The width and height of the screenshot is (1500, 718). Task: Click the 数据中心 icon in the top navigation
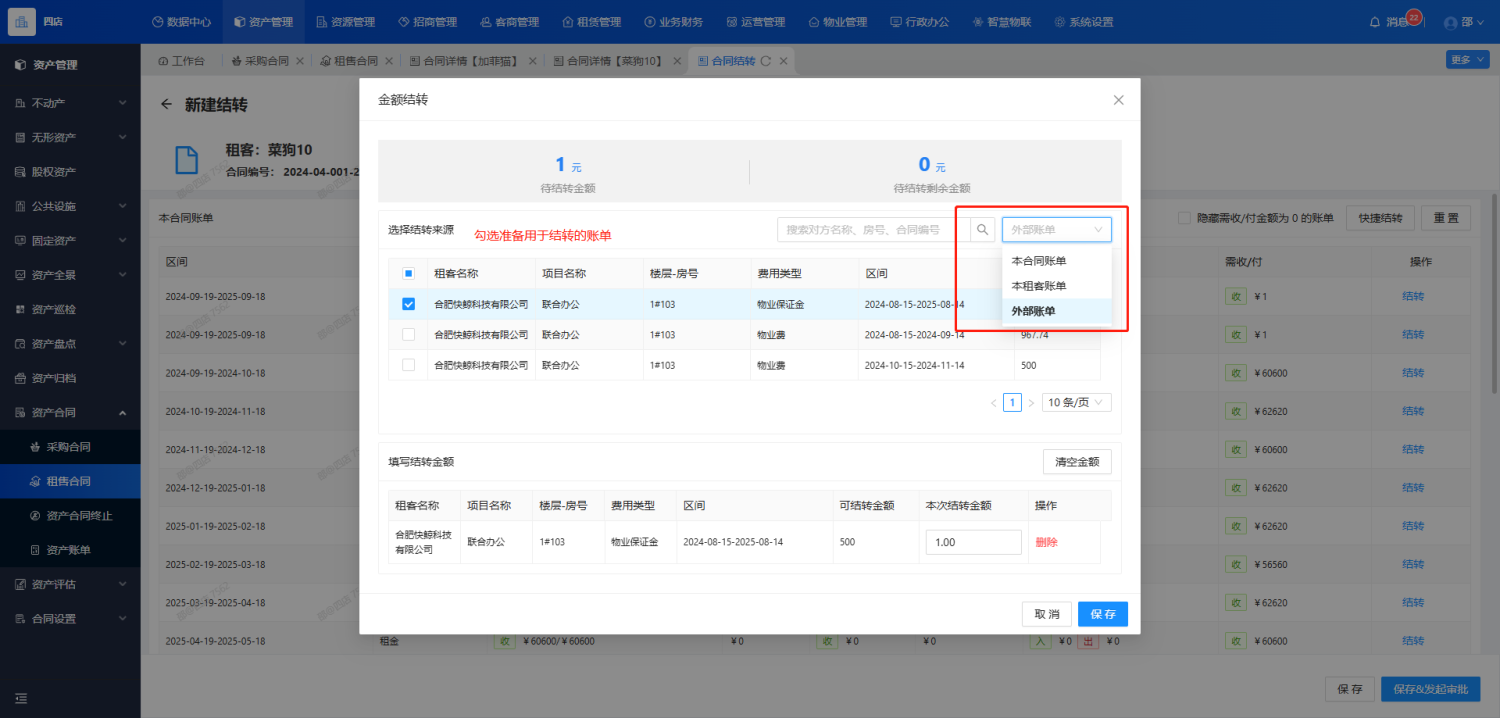157,22
